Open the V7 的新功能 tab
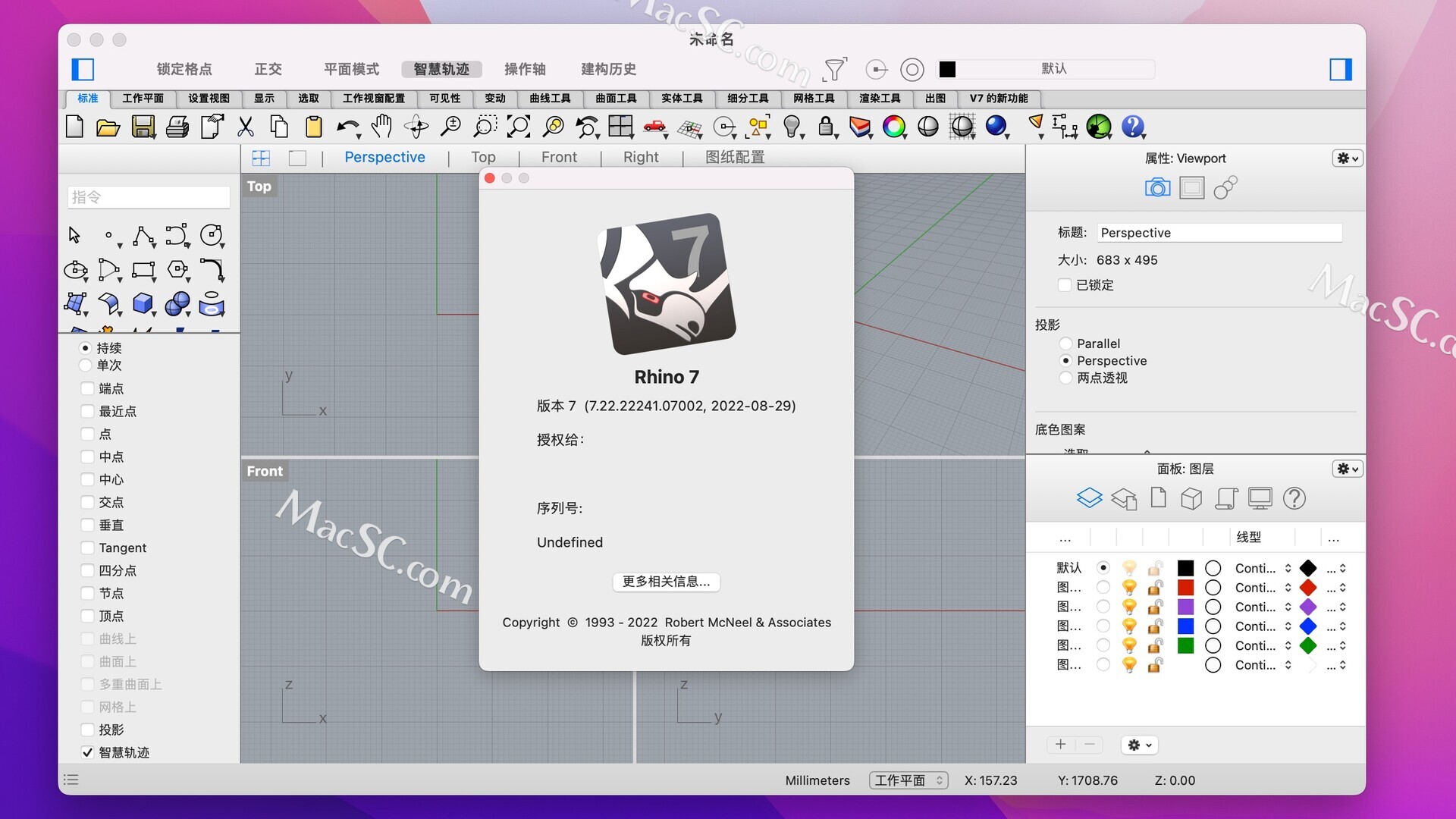The height and width of the screenshot is (819, 1456). 999,99
